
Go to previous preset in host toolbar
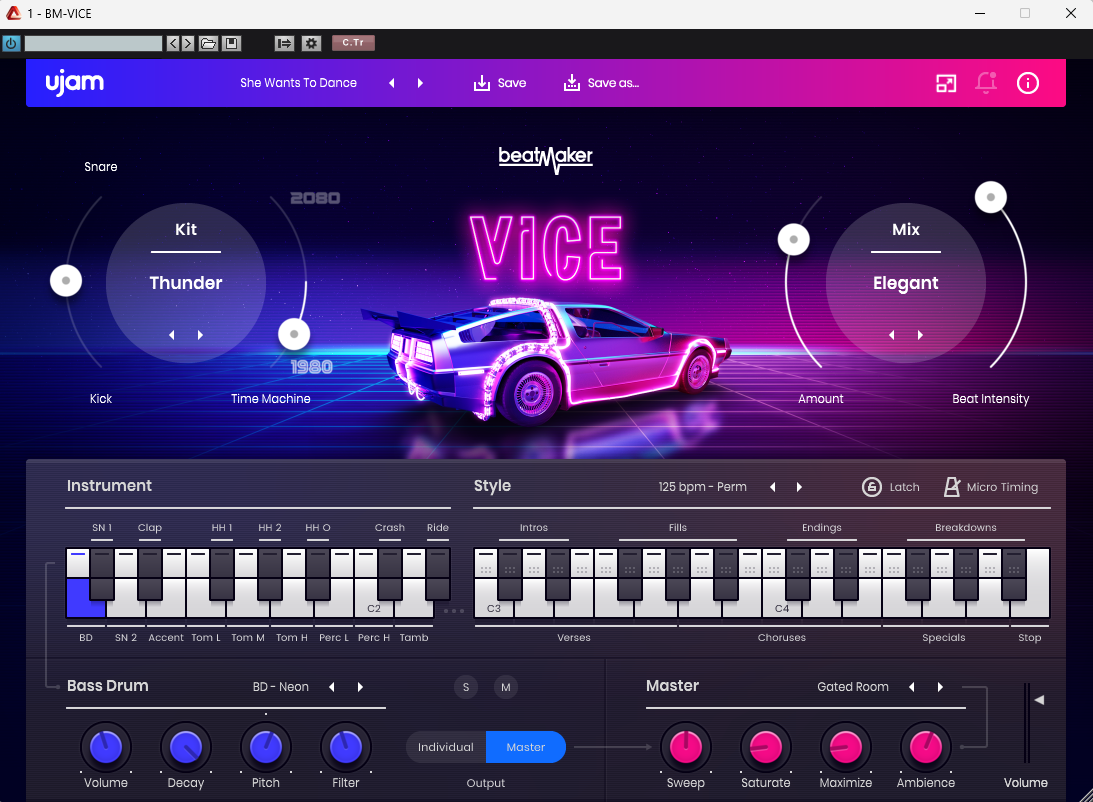174,43
